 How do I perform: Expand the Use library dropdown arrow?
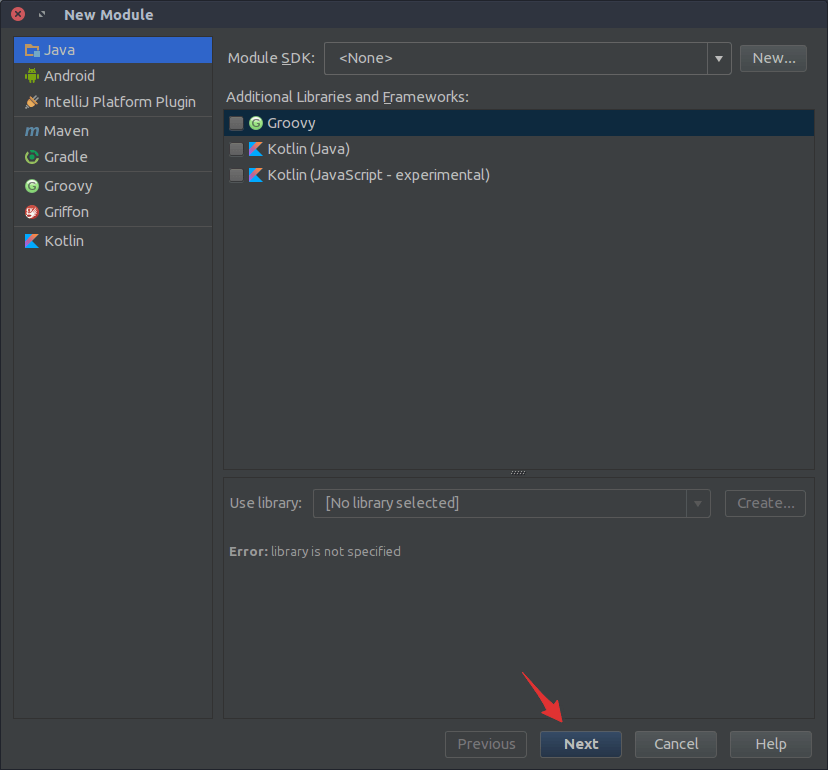697,503
